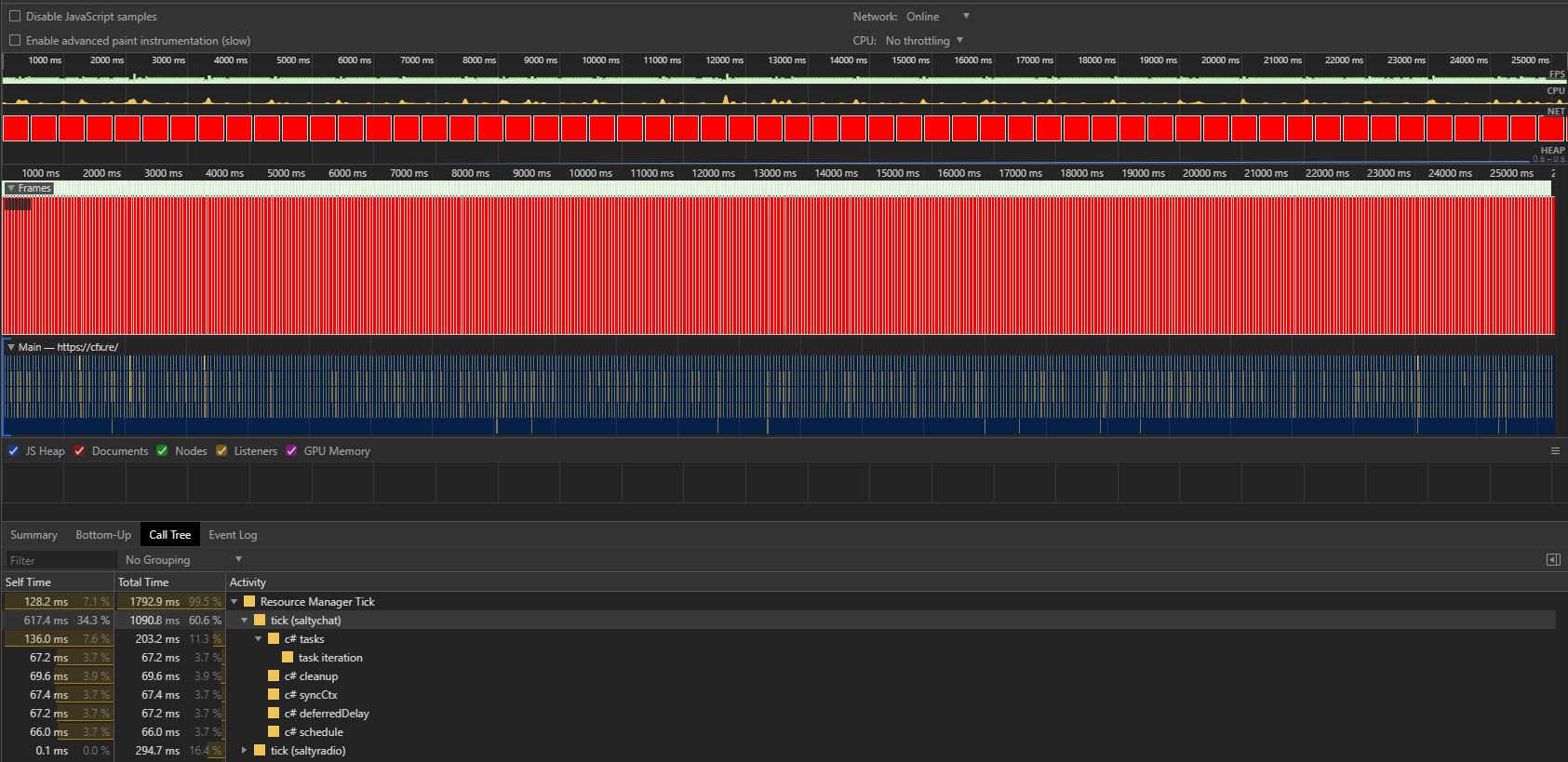Open the CPU No throttling dropdown

click(924, 40)
